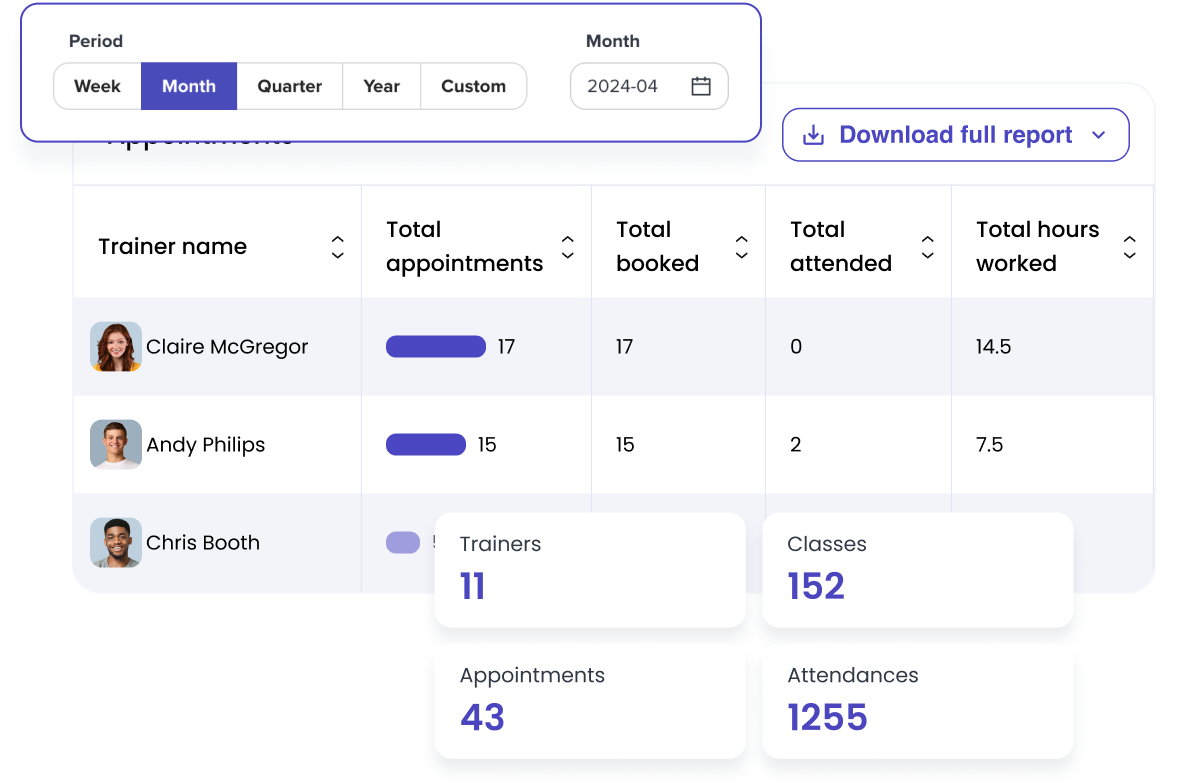Select the Month period option

coord(189,86)
